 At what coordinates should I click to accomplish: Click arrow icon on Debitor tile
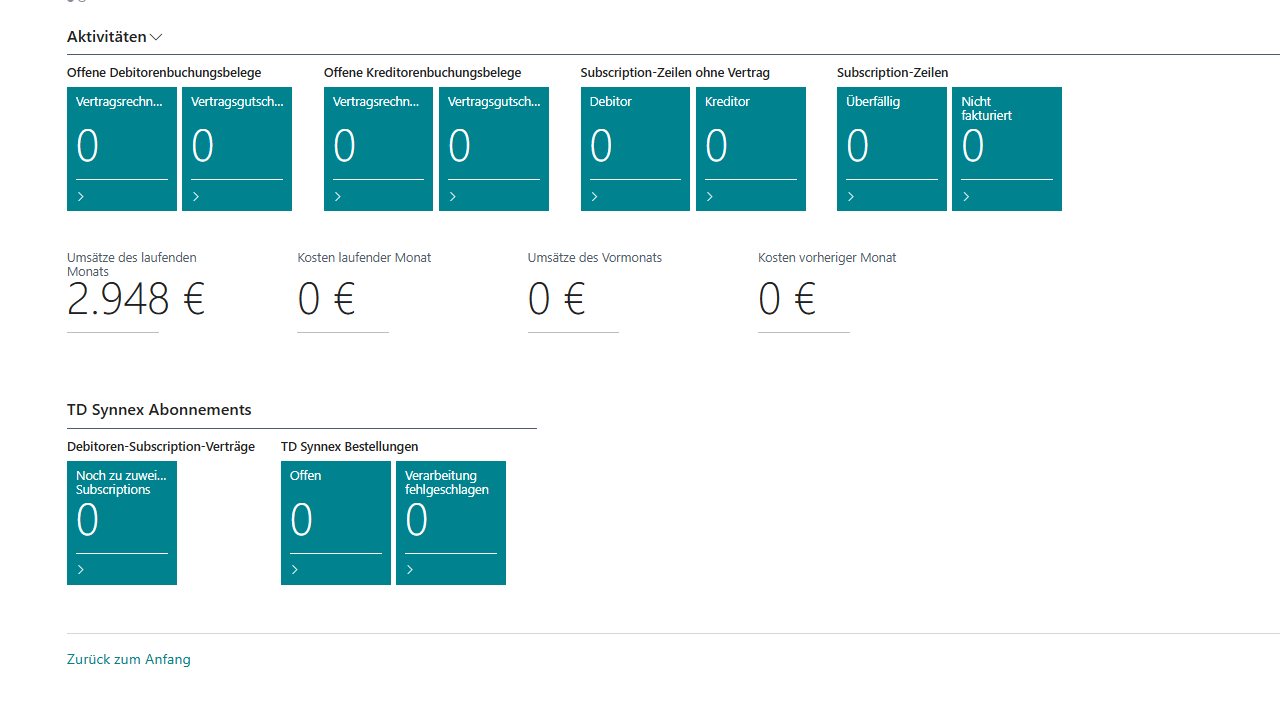(595, 197)
